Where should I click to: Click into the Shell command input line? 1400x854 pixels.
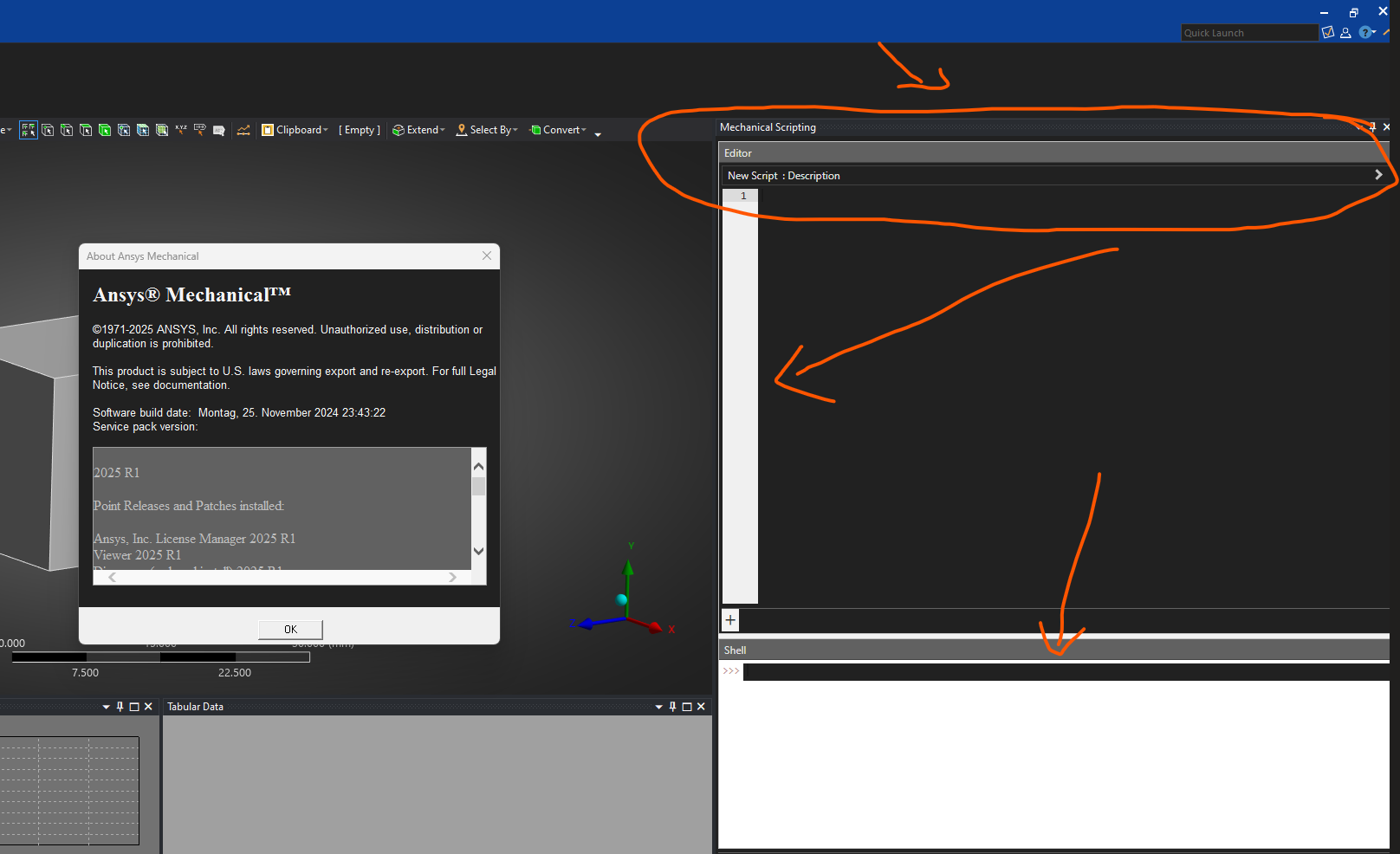pos(1066,672)
